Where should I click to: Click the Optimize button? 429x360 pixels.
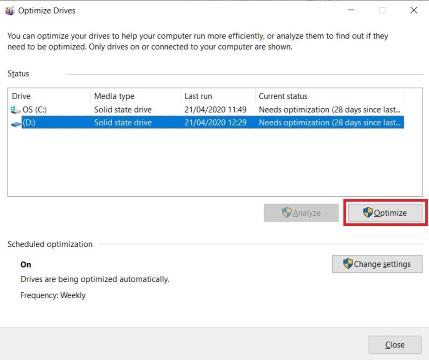385,213
